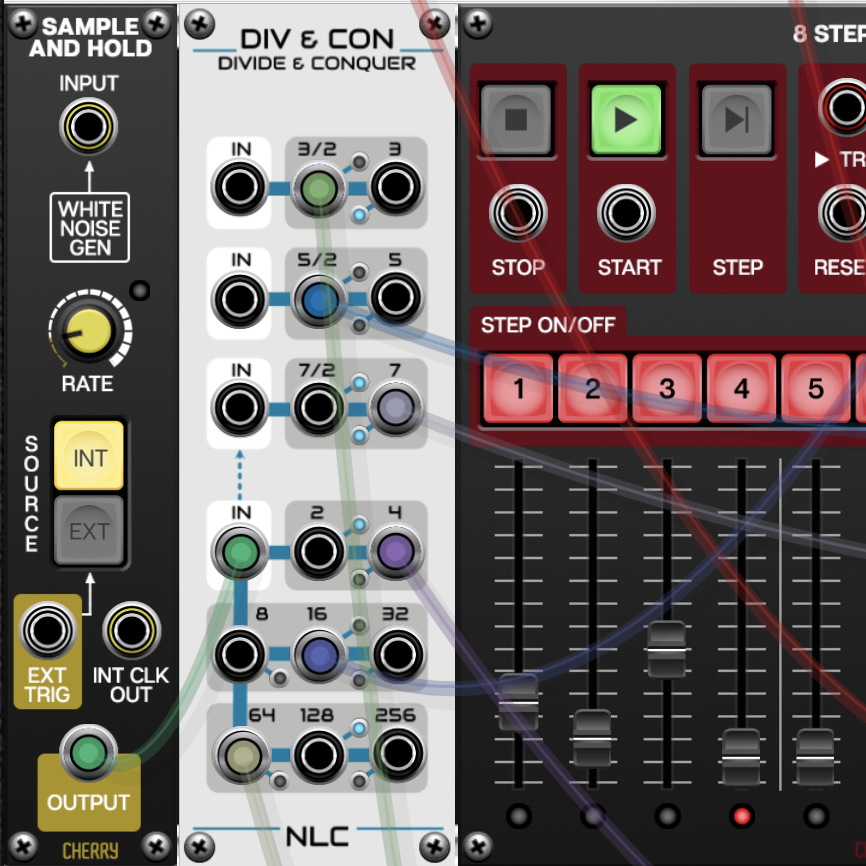Click the sequencer Stop button
The image size is (866, 866).
click(x=516, y=119)
